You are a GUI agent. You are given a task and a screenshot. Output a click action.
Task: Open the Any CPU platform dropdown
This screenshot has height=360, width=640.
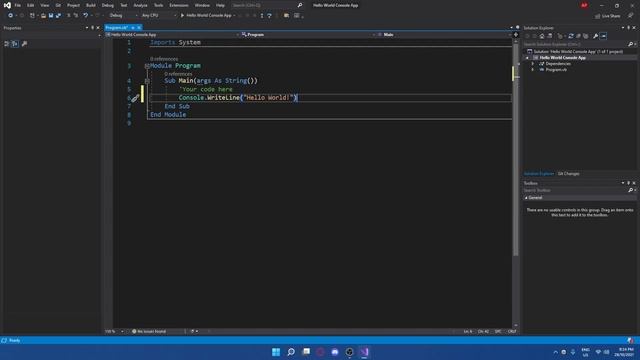tap(158, 16)
